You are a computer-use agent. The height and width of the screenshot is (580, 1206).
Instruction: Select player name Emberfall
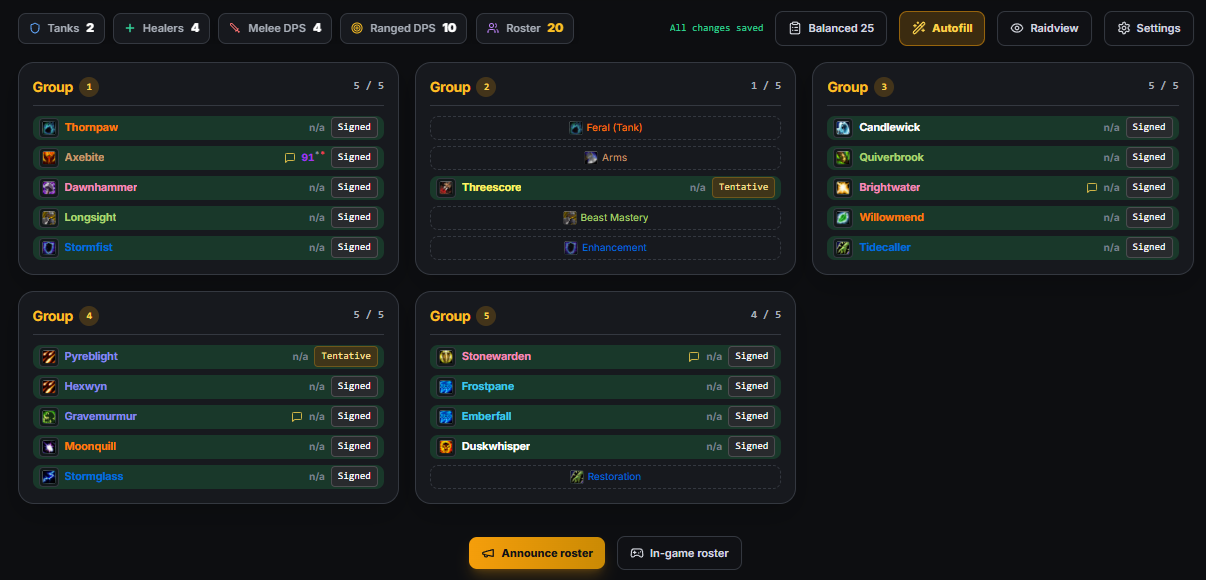point(486,417)
